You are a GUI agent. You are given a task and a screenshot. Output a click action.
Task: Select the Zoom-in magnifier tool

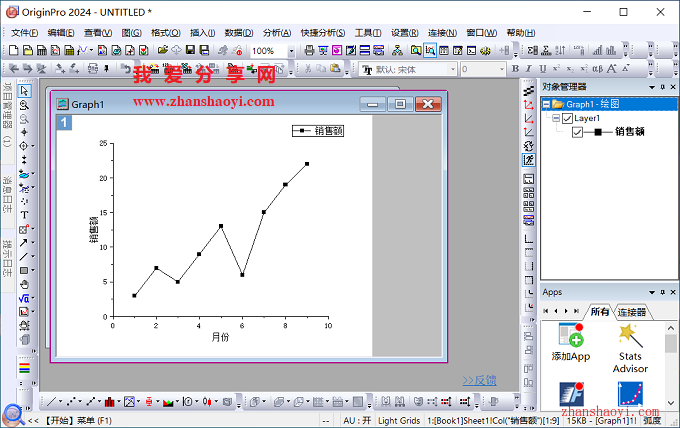(x=24, y=105)
